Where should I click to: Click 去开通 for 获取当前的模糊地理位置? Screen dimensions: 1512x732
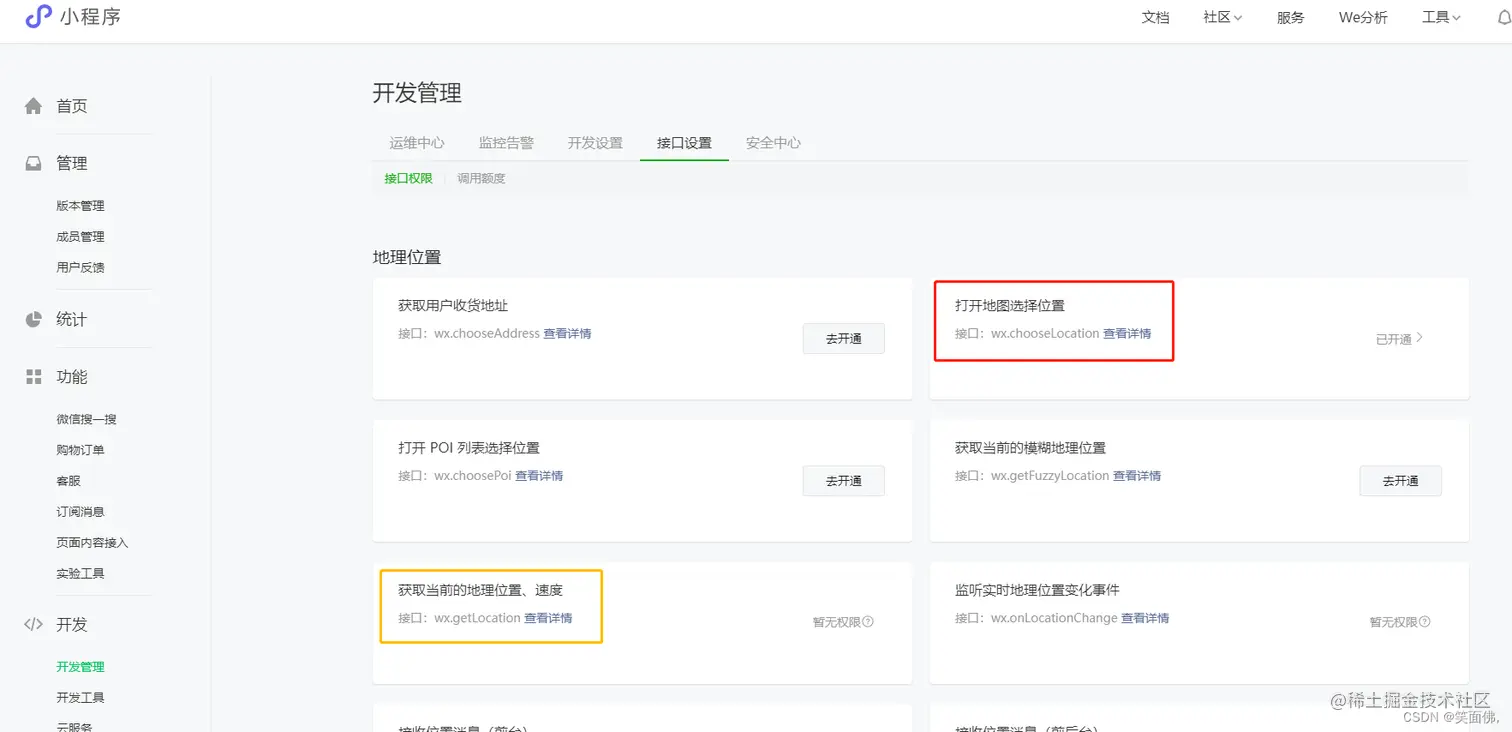[x=1400, y=481]
